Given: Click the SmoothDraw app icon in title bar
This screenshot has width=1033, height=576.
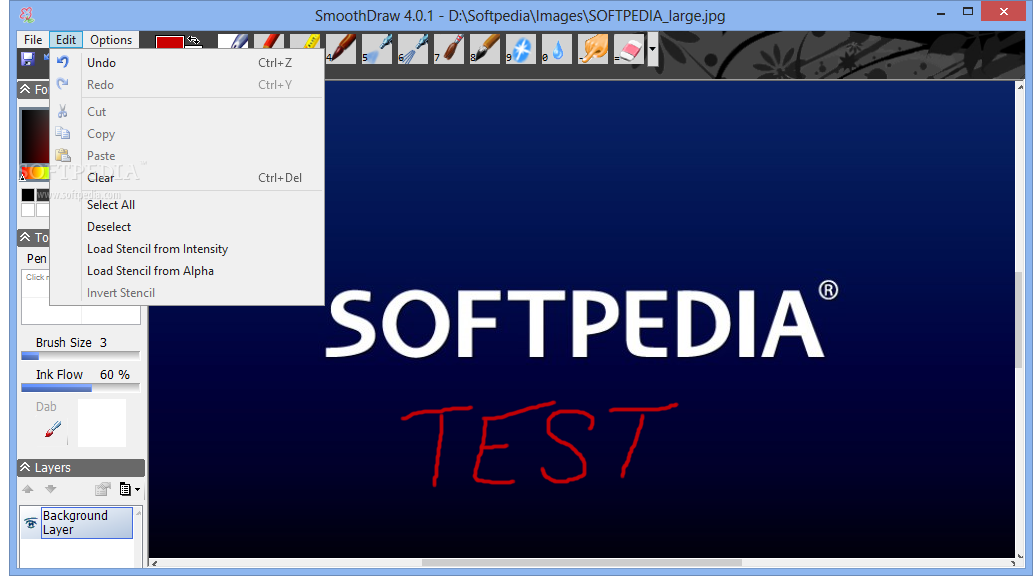Looking at the screenshot, I should (x=27, y=14).
